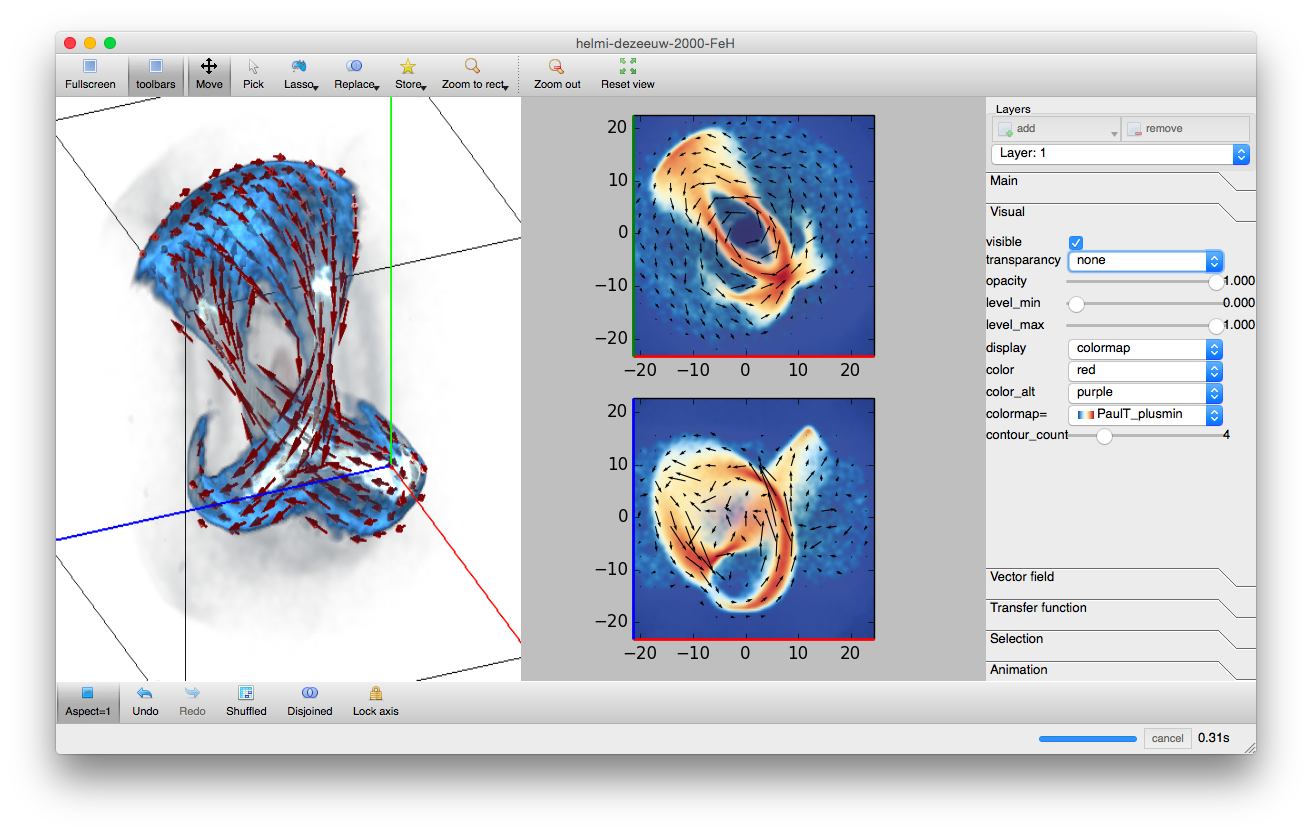The image size is (1312, 834).
Task: Click the opacity slider handle
Action: click(1216, 282)
